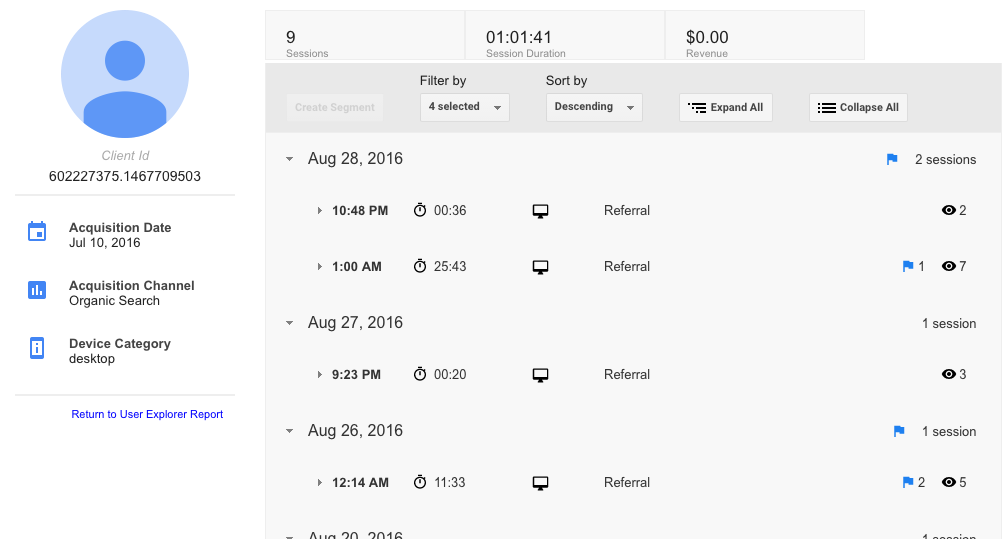Image resolution: width=1002 pixels, height=539 pixels.
Task: Expand the 10:48 PM session row
Action: coord(320,211)
